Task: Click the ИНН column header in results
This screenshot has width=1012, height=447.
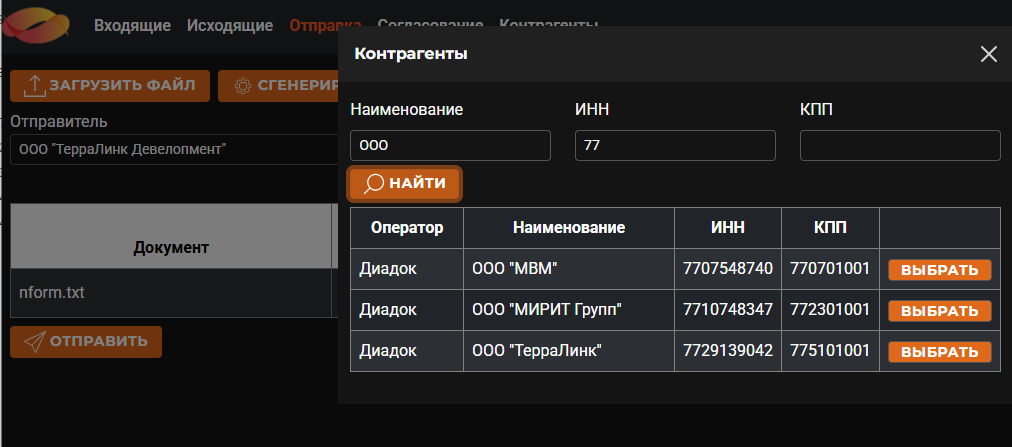Action: point(728,228)
